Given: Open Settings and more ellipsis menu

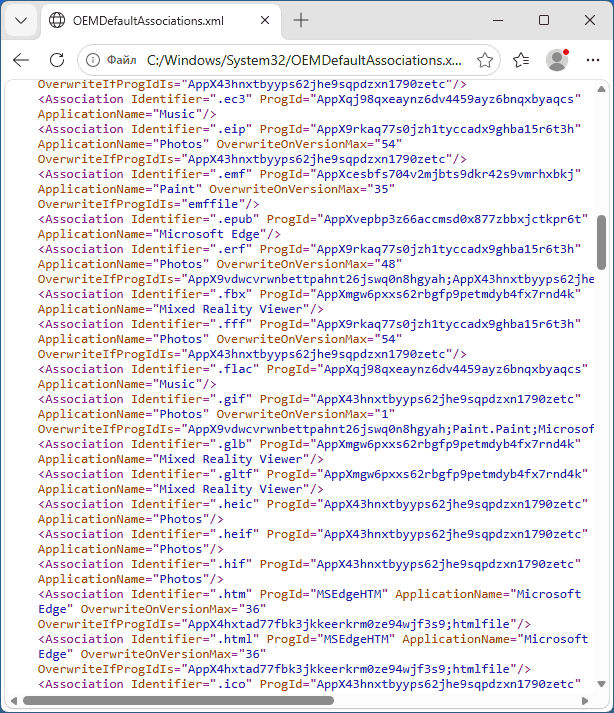Looking at the screenshot, I should (593, 60).
